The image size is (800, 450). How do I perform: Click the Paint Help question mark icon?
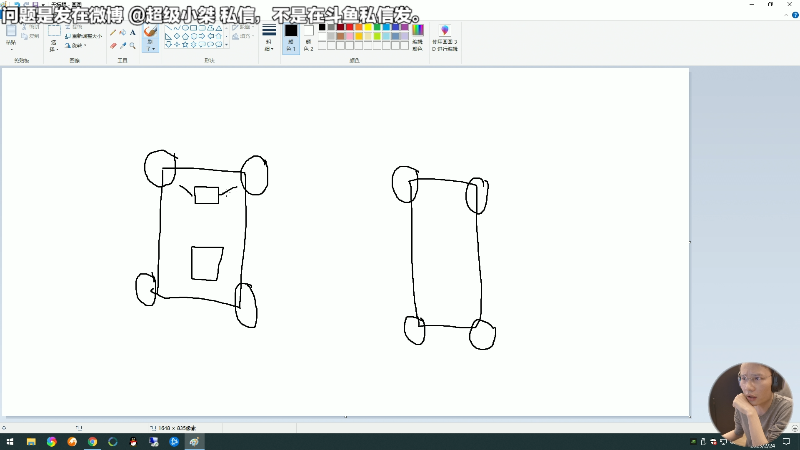point(795,15)
